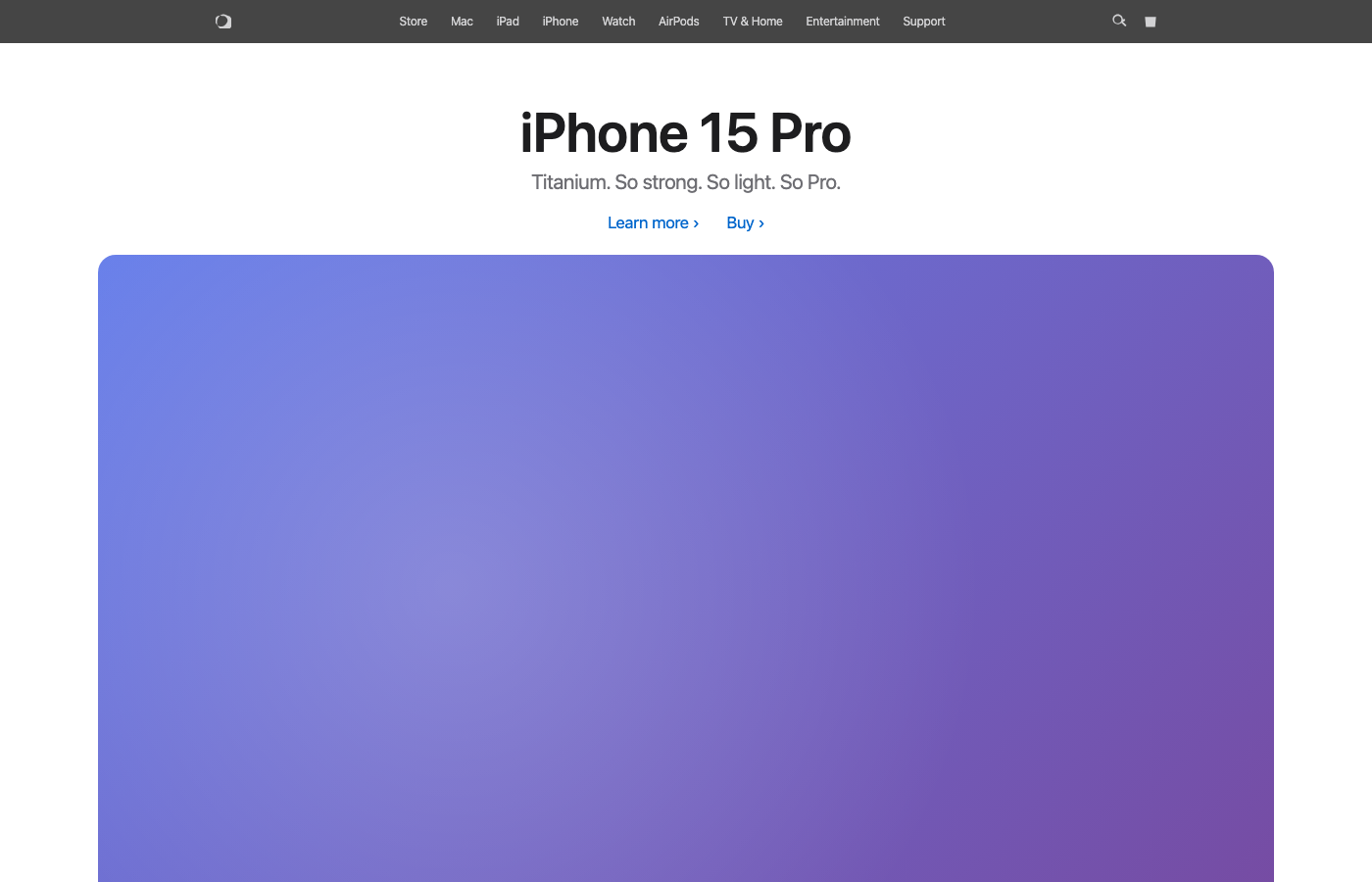Open the Support page link

pos(924,22)
